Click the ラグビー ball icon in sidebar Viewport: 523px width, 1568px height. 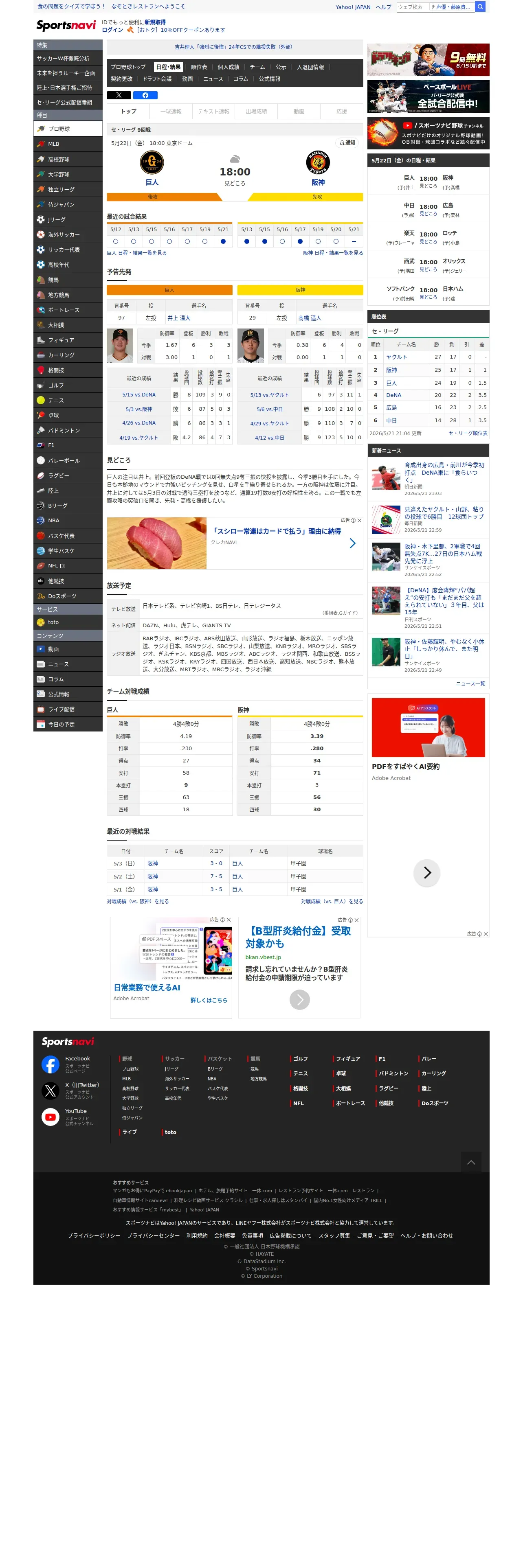(41, 475)
